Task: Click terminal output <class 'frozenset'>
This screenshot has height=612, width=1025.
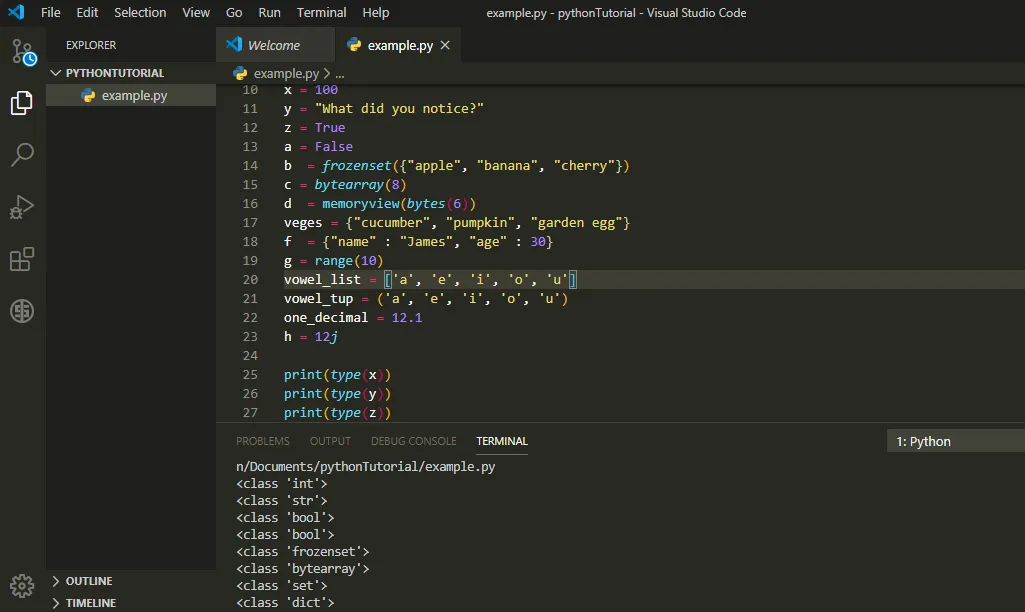Action: click(303, 551)
